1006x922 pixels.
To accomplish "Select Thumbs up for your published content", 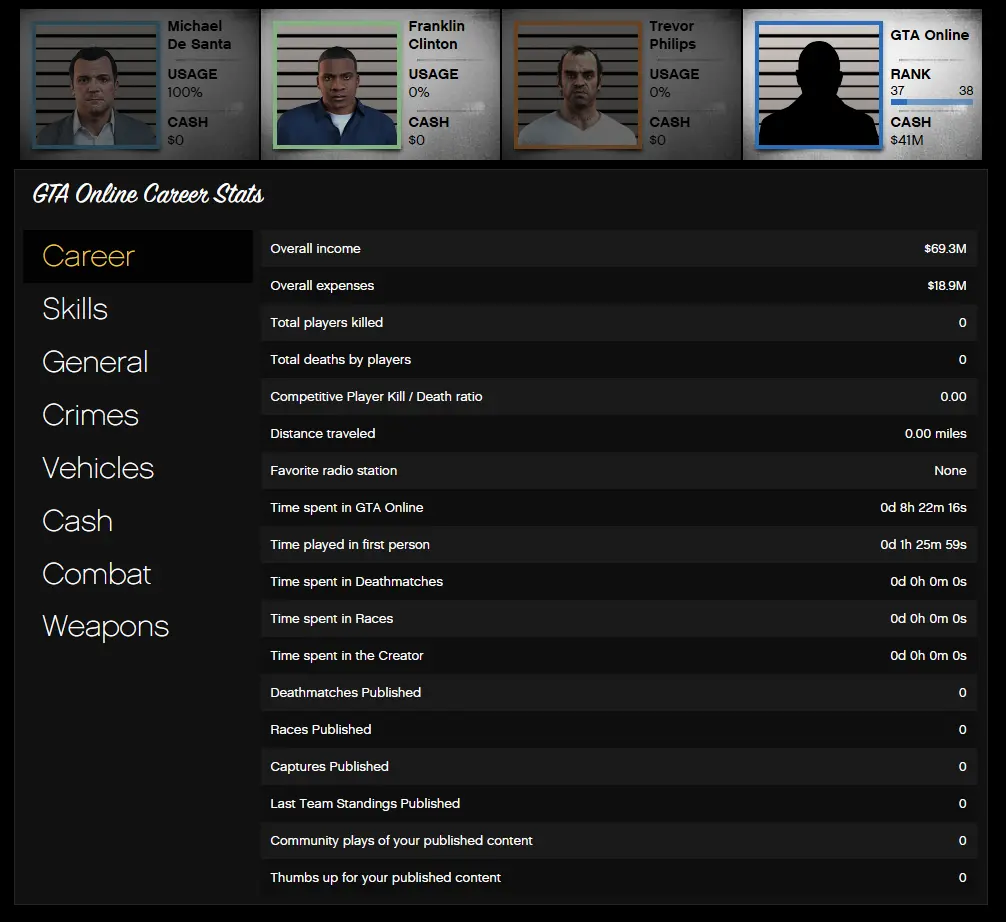I will tap(618, 878).
